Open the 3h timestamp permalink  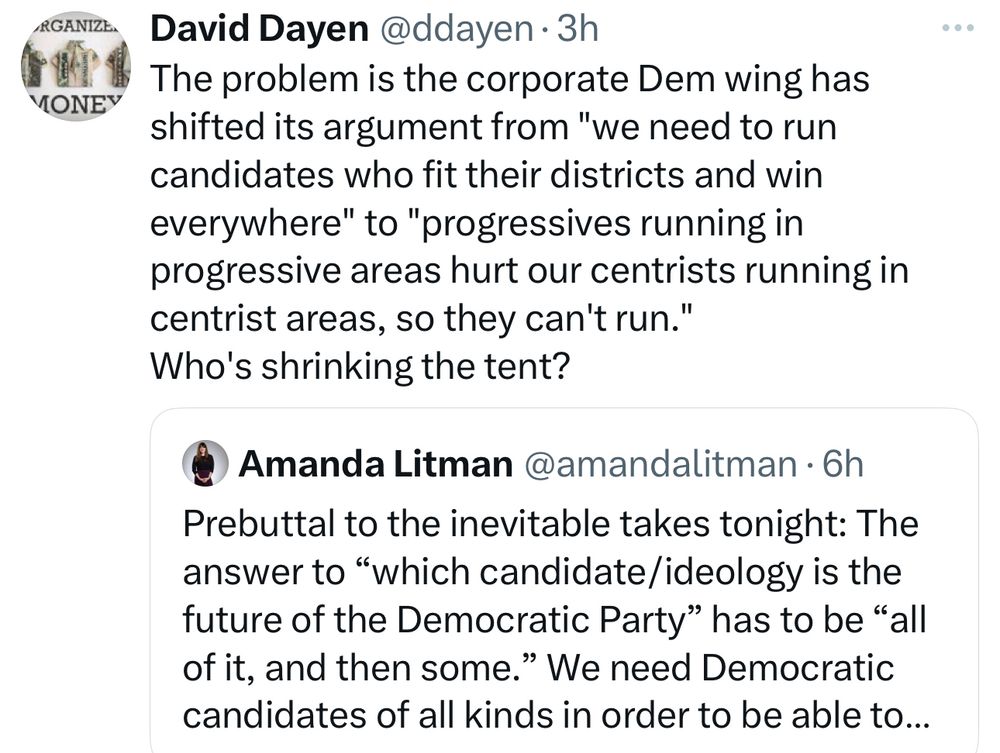[x=577, y=30]
